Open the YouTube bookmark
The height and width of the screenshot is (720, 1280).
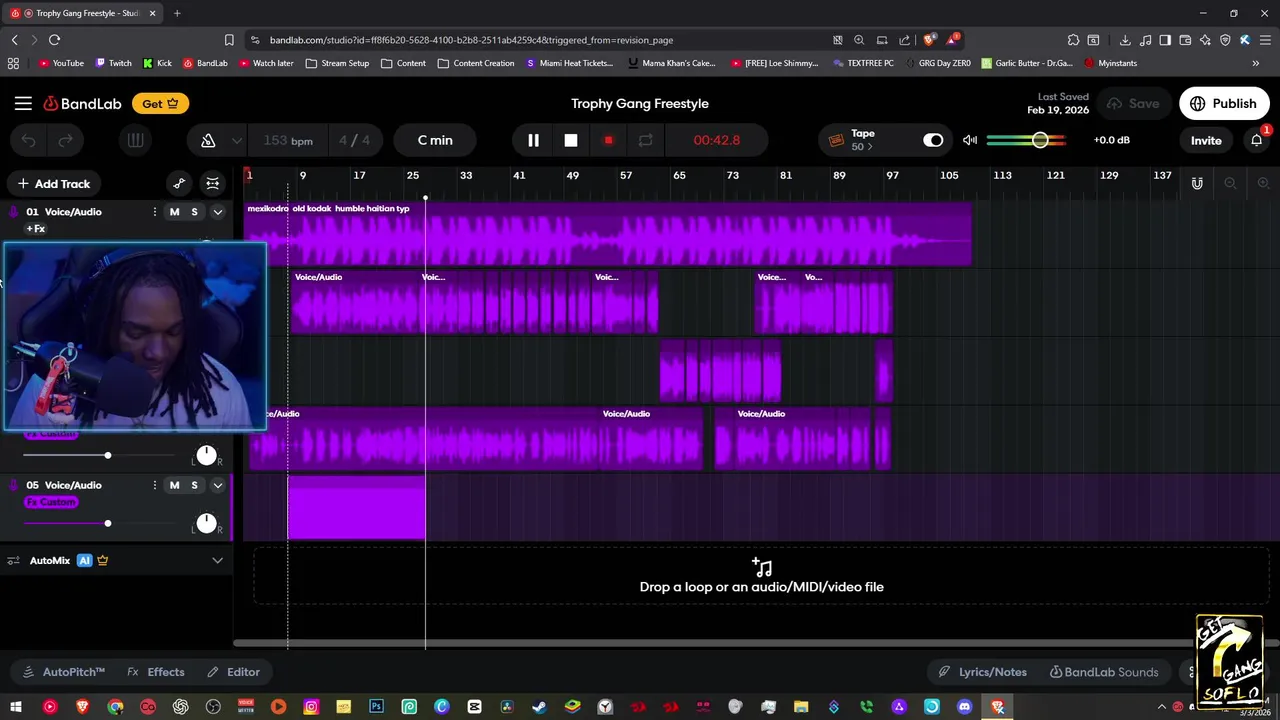click(60, 63)
